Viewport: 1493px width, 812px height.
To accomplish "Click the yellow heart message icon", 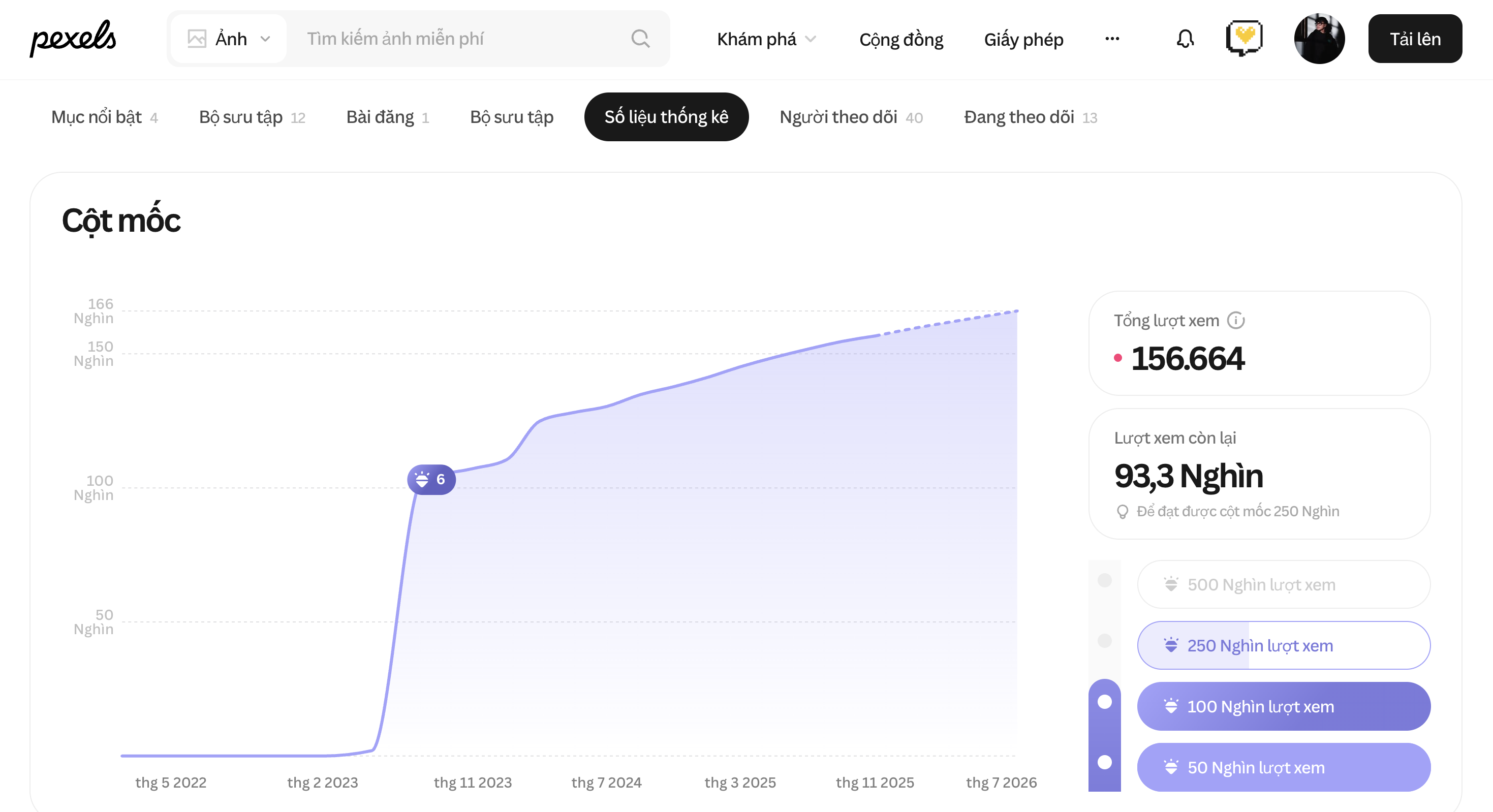I will point(1244,38).
